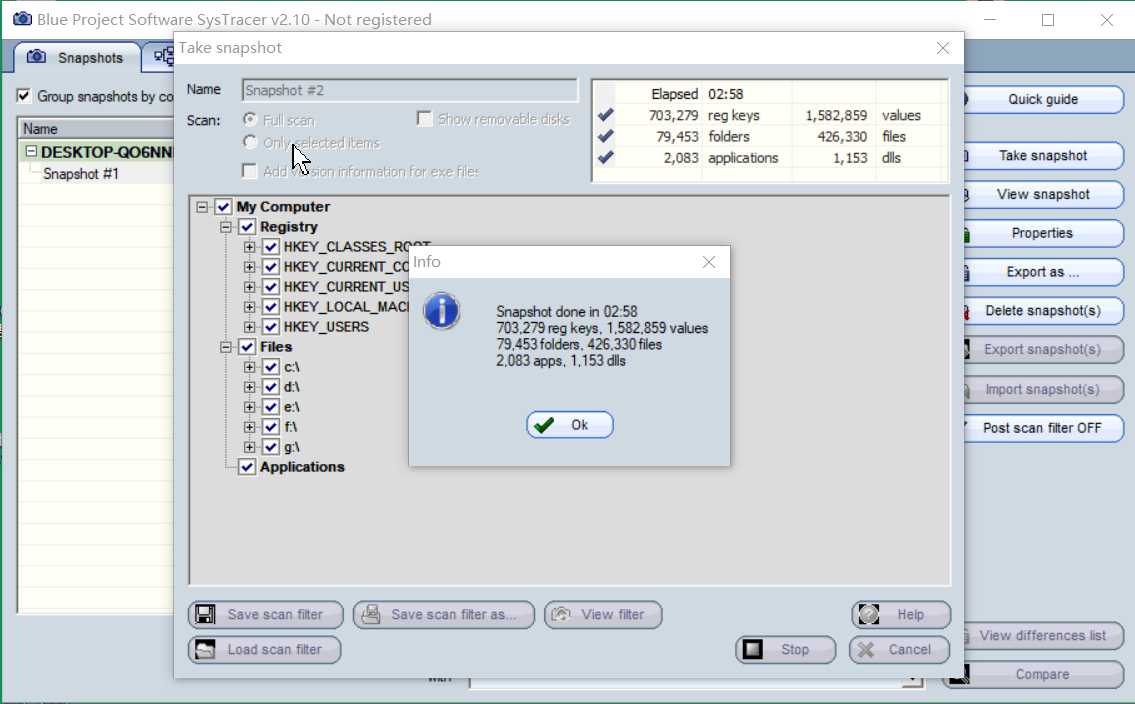Click the green checkmark on the Ok button
1135x704 pixels.
click(544, 425)
